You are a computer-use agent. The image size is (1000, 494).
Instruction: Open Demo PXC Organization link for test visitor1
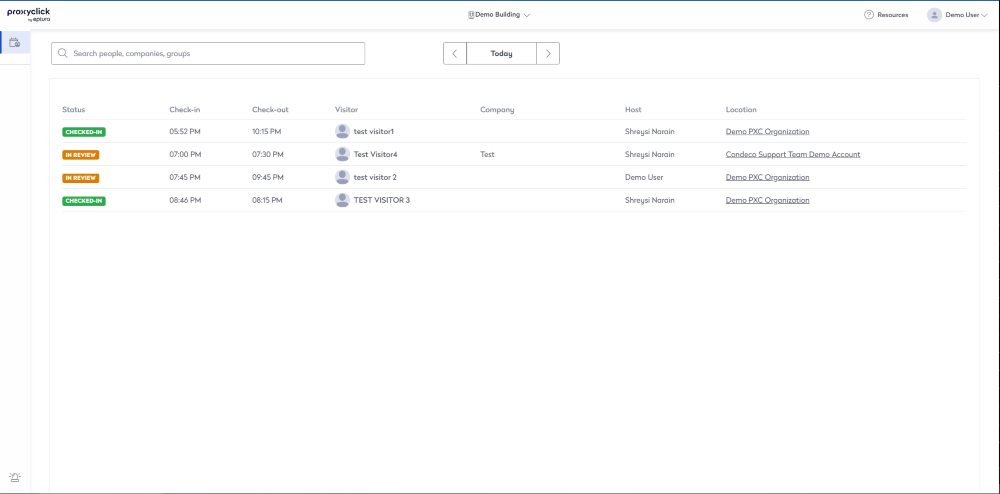(x=767, y=131)
